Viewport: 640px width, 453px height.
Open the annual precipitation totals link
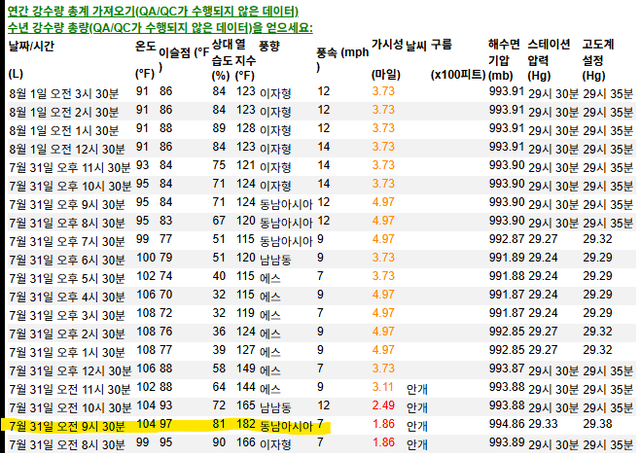[x=160, y=10]
